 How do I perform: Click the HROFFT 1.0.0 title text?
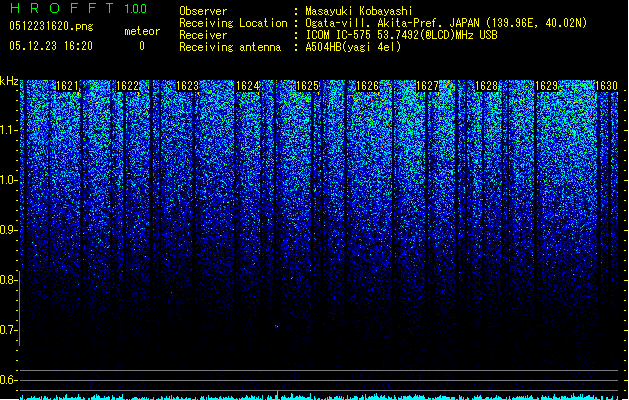79,8
